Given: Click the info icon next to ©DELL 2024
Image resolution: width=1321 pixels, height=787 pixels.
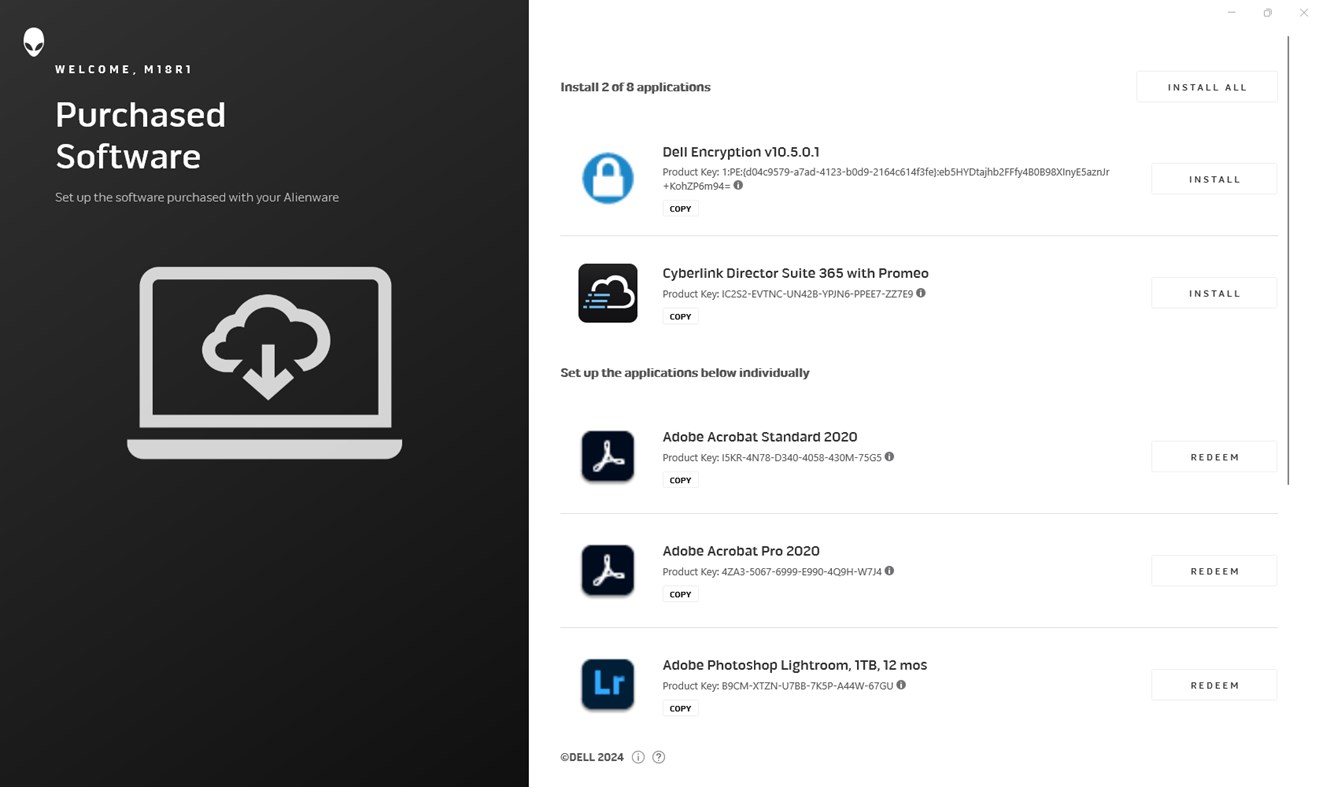Looking at the screenshot, I should (638, 757).
